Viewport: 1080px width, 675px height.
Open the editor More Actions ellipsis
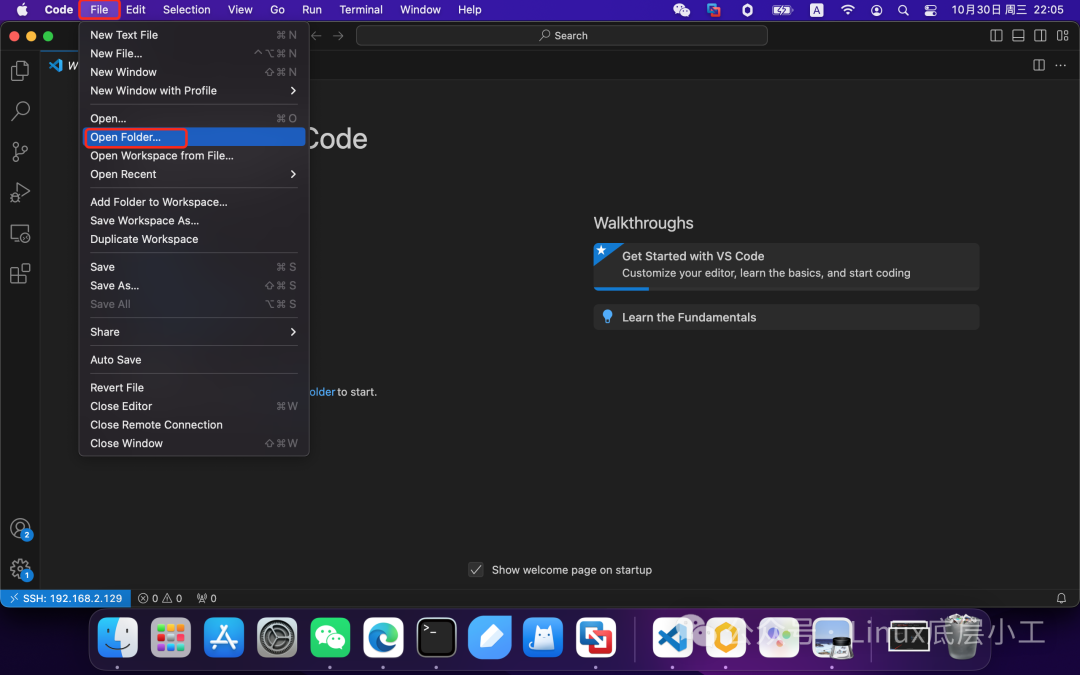coord(1061,65)
